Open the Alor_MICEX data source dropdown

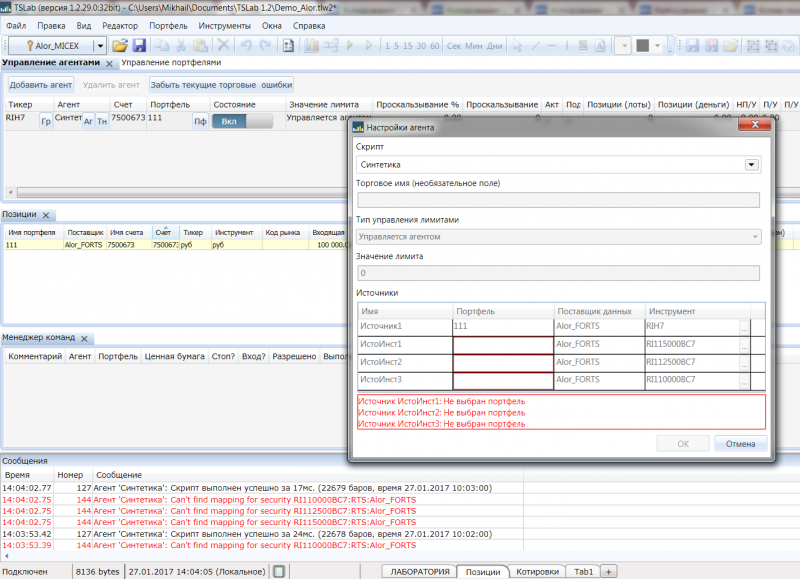[x=99, y=46]
